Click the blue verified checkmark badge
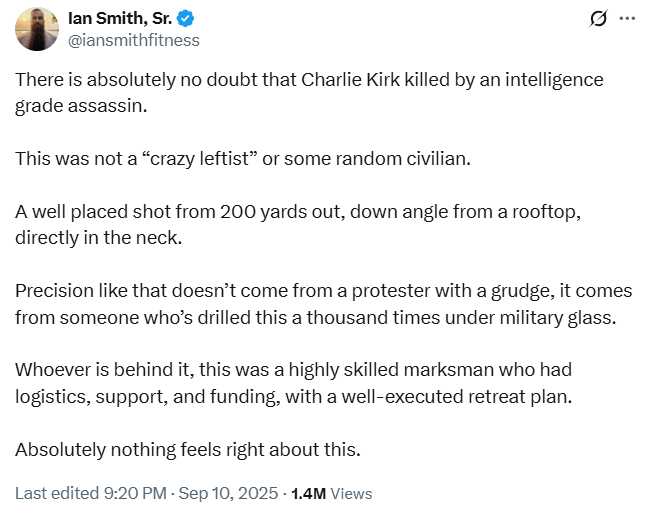Image resolution: width=645 pixels, height=516 pixels. pos(186,19)
